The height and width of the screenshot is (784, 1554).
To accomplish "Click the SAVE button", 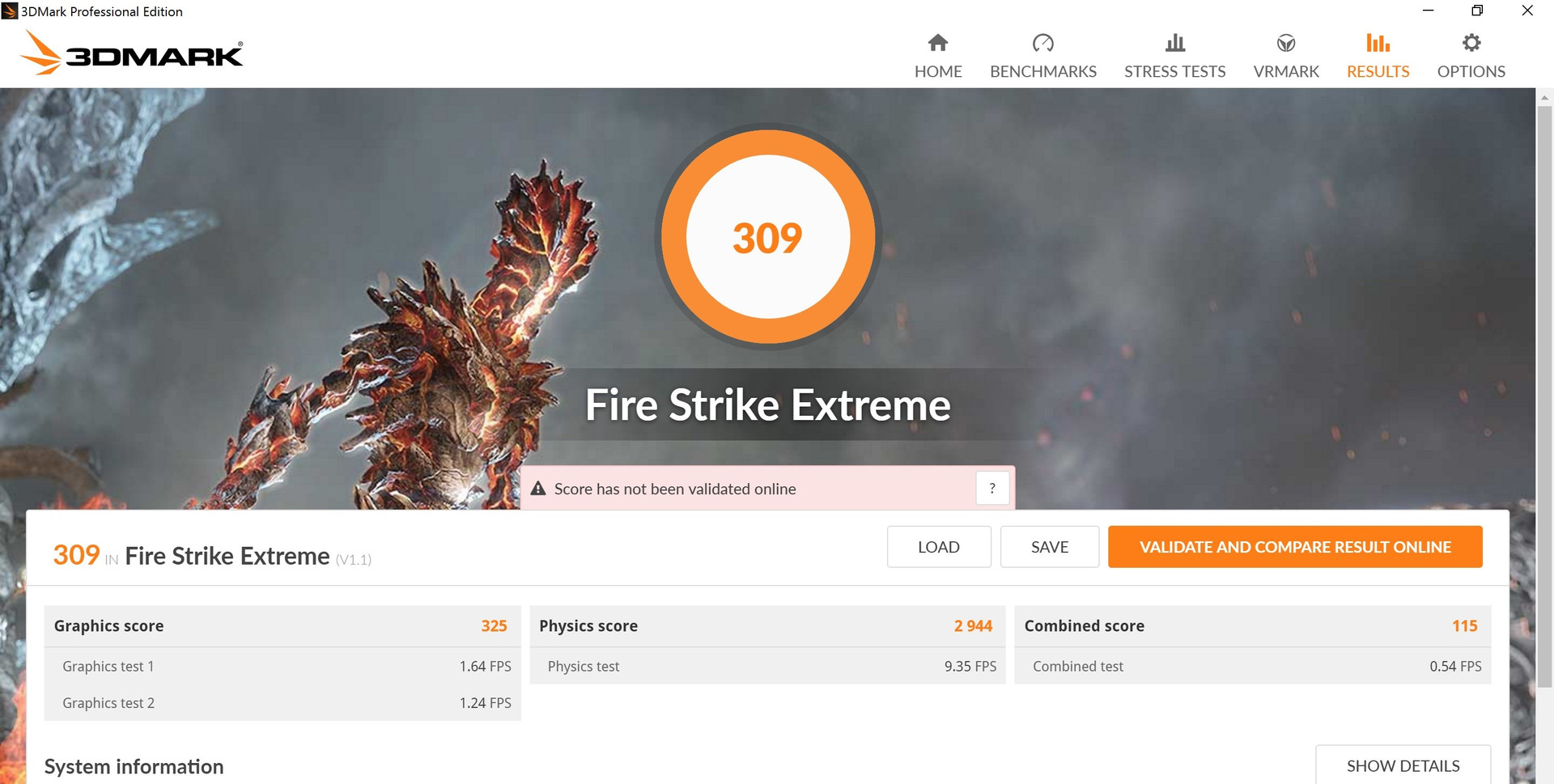I will coord(1050,547).
